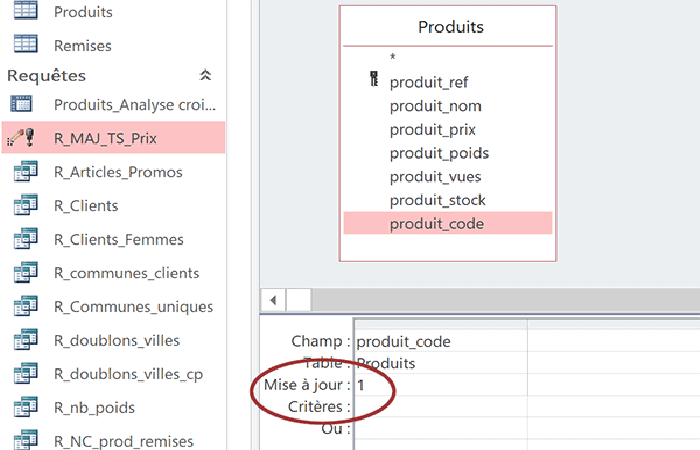Click the R_Clients query icon
700x450 pixels.
pyautogui.click(x=25, y=205)
